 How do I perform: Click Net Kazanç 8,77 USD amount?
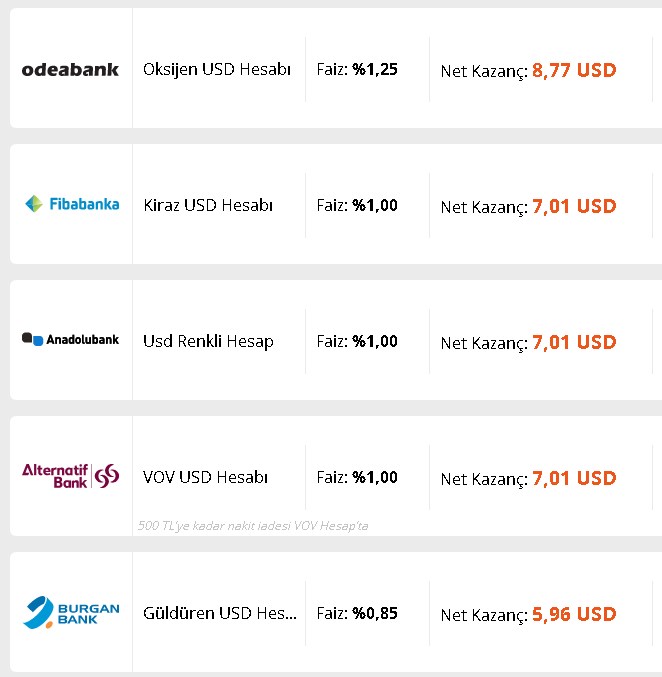[574, 70]
